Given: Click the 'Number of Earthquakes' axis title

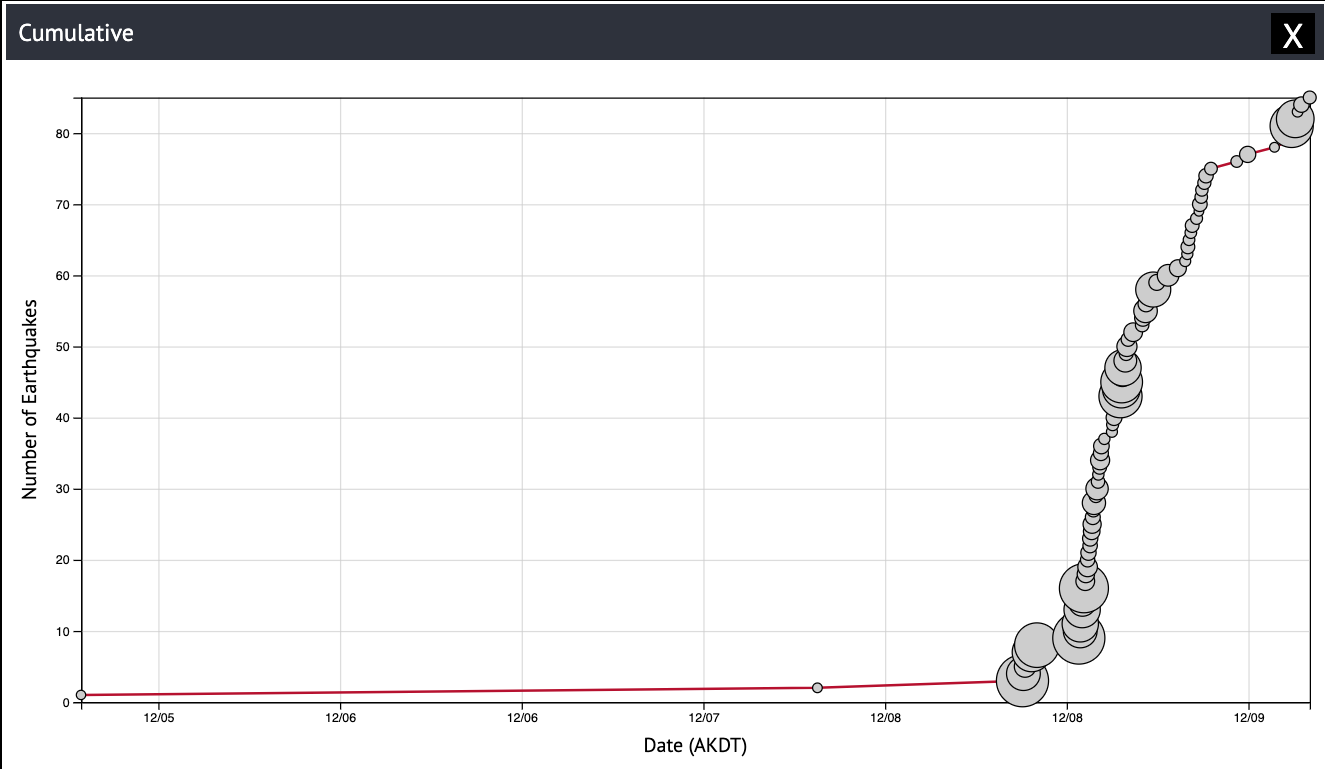Looking at the screenshot, I should pyautogui.click(x=30, y=399).
